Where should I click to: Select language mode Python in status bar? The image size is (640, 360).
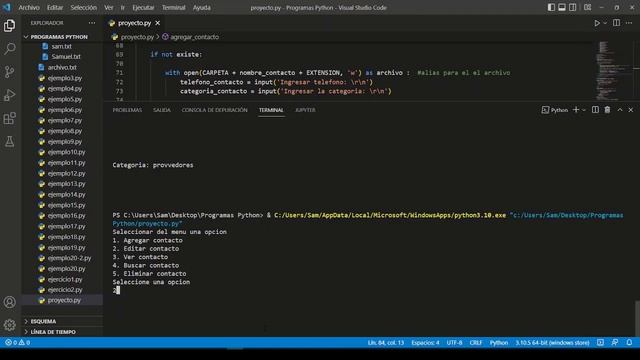click(499, 342)
